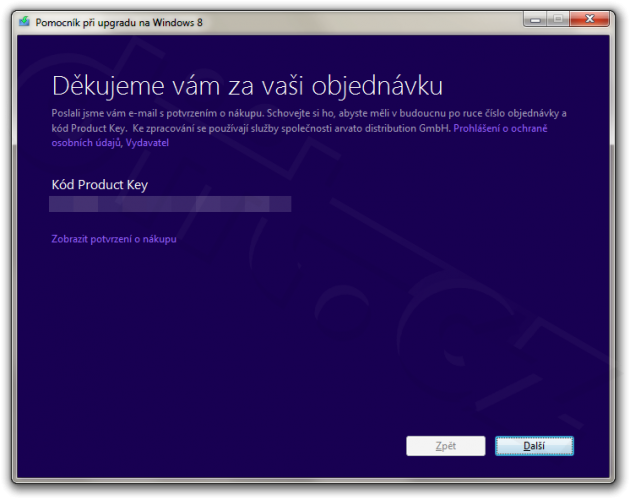Click the heading Děkujeme vám za vaši objednávku

click(x=247, y=86)
